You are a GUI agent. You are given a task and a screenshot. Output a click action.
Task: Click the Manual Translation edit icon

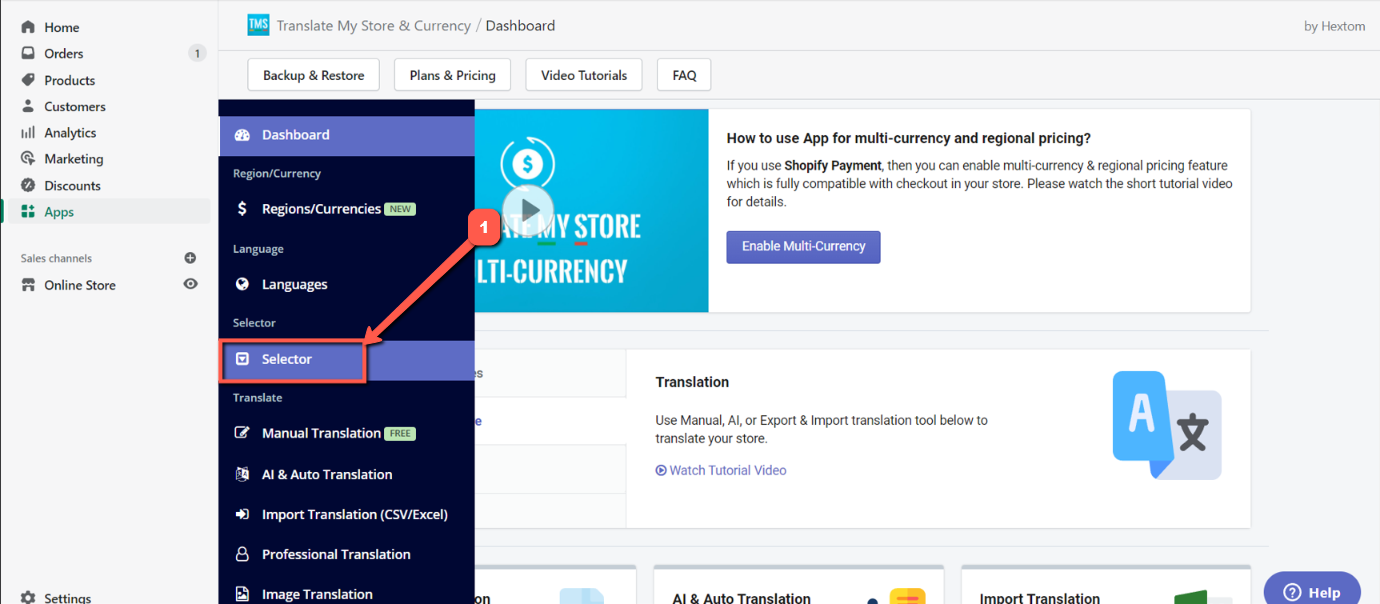[242, 433]
